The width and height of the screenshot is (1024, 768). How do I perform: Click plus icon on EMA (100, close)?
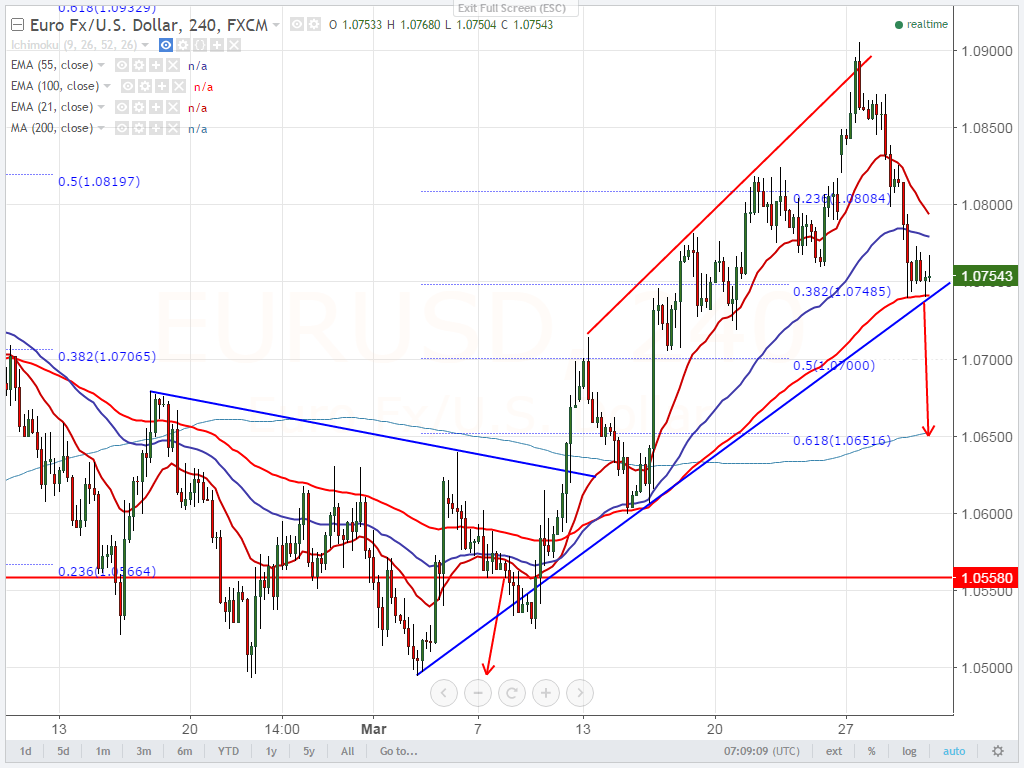pos(162,86)
